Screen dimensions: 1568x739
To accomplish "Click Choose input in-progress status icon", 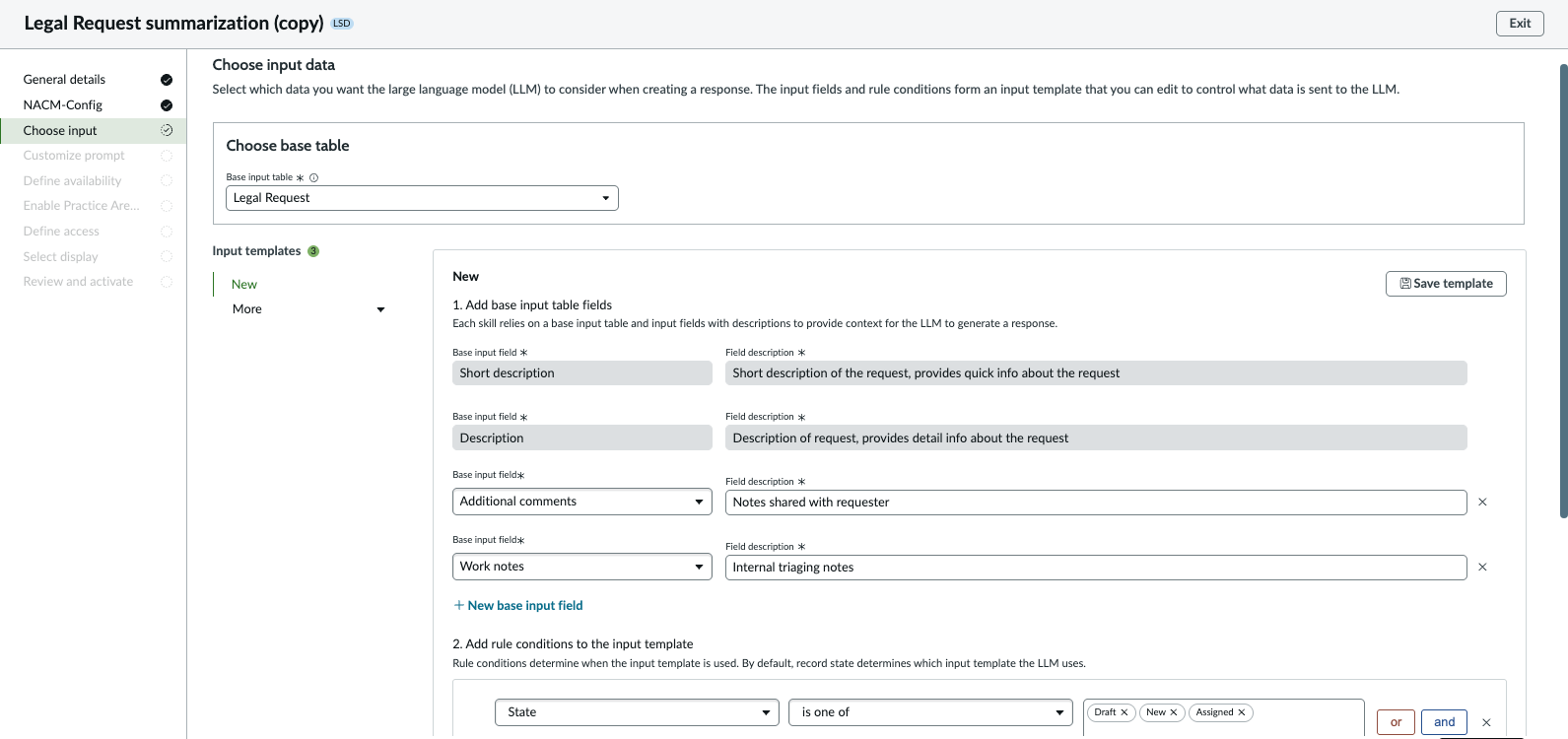I will click(x=167, y=130).
